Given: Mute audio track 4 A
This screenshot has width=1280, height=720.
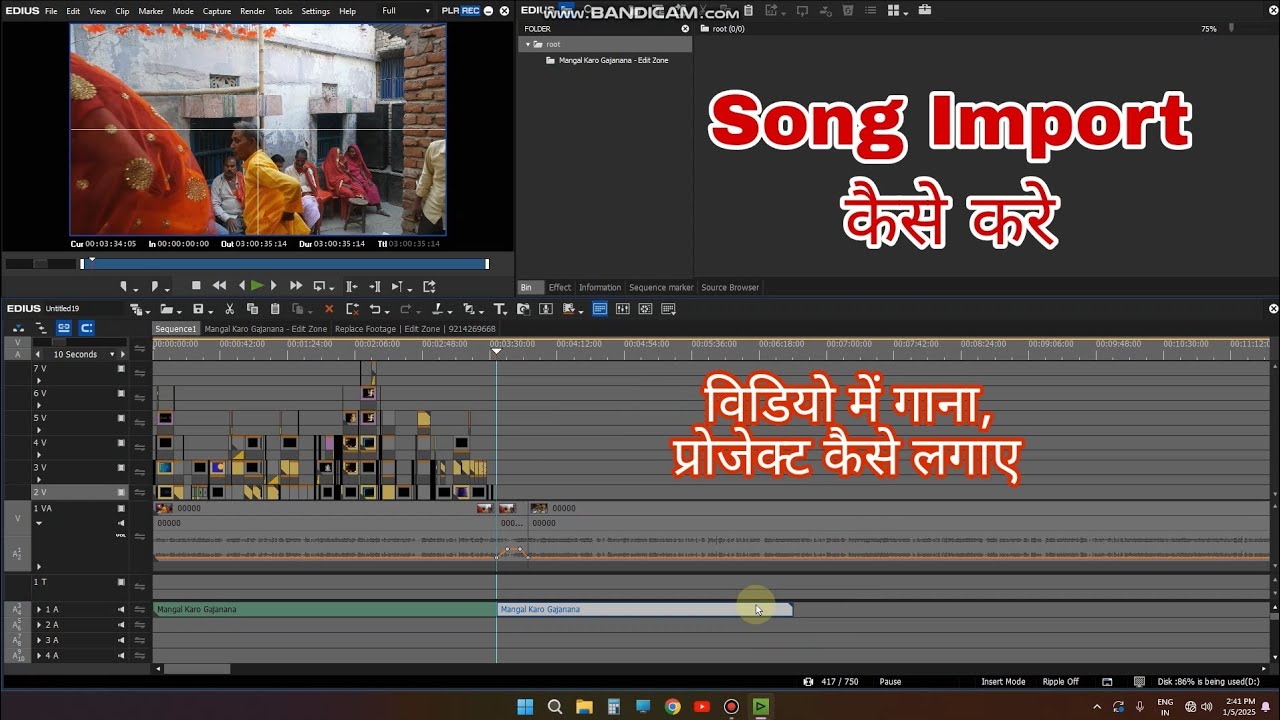Looking at the screenshot, I should pos(122,656).
